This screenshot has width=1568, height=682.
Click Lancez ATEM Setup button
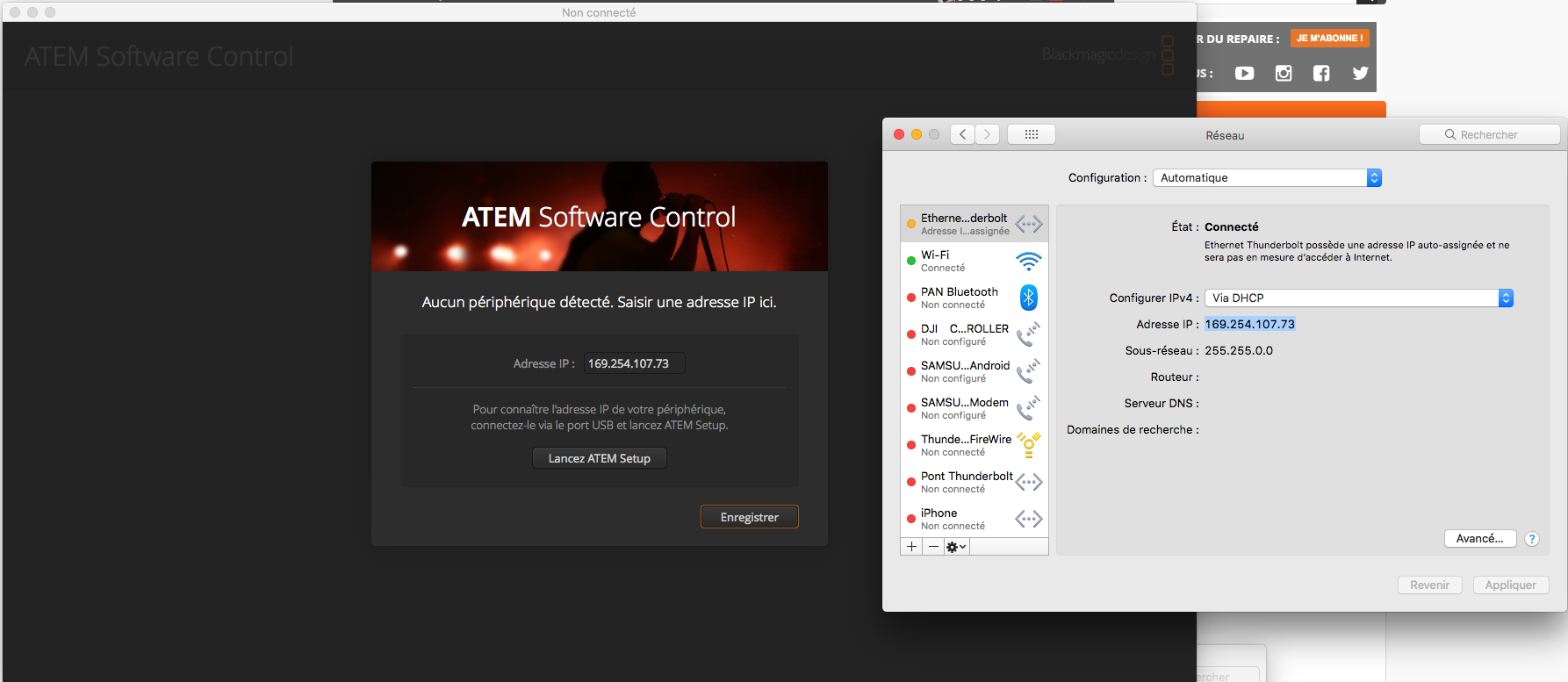[600, 458]
